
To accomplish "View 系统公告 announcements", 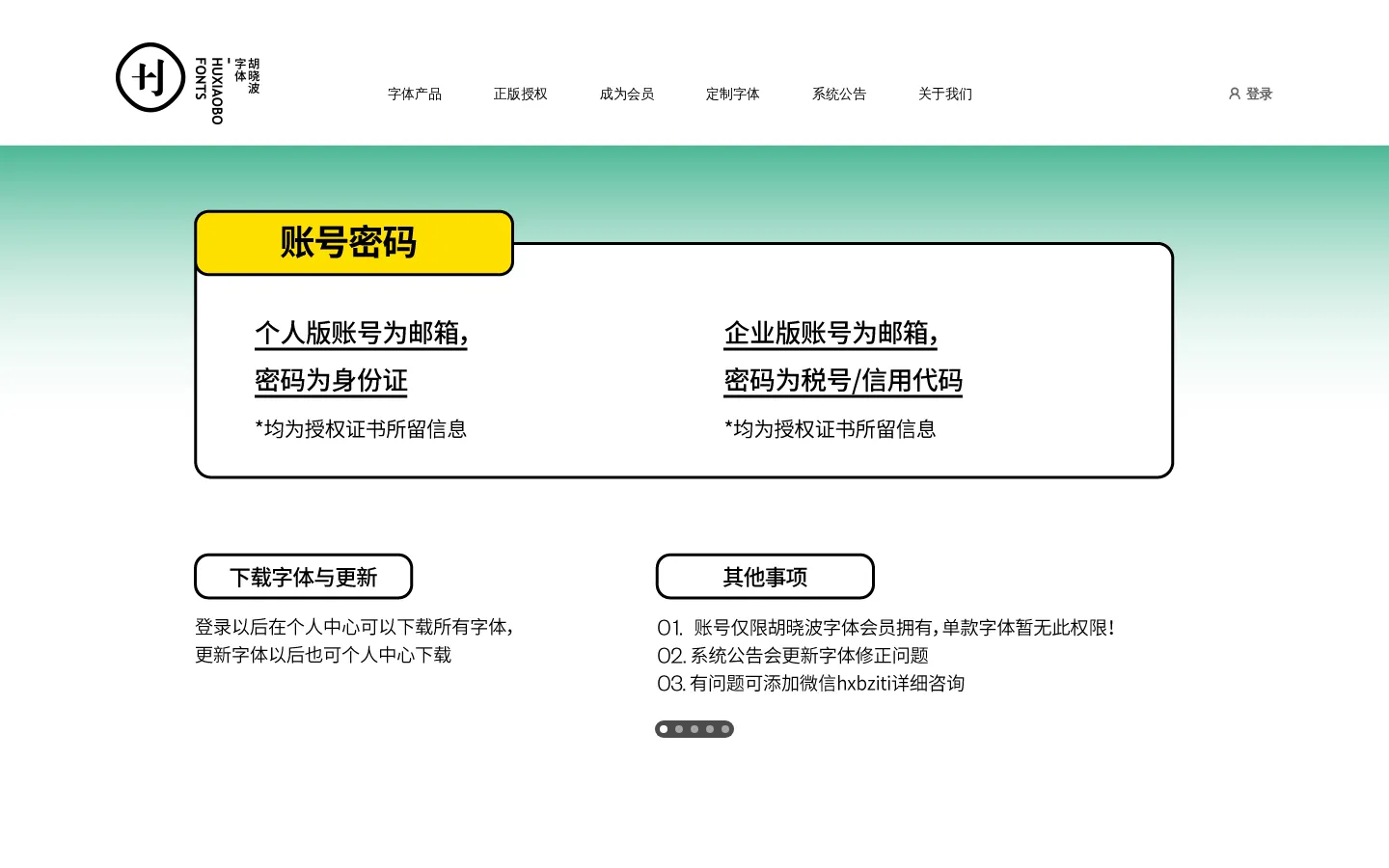I will pos(839,94).
